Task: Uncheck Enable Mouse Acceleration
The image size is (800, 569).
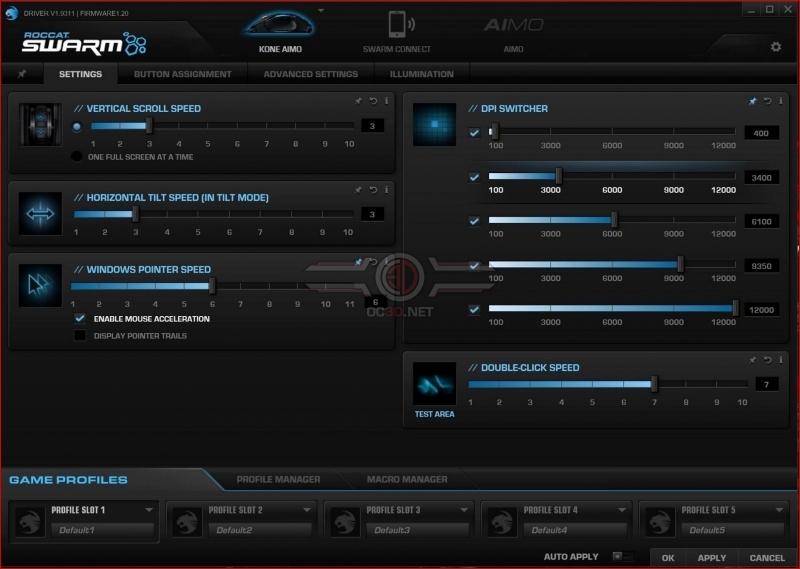Action: [x=80, y=318]
